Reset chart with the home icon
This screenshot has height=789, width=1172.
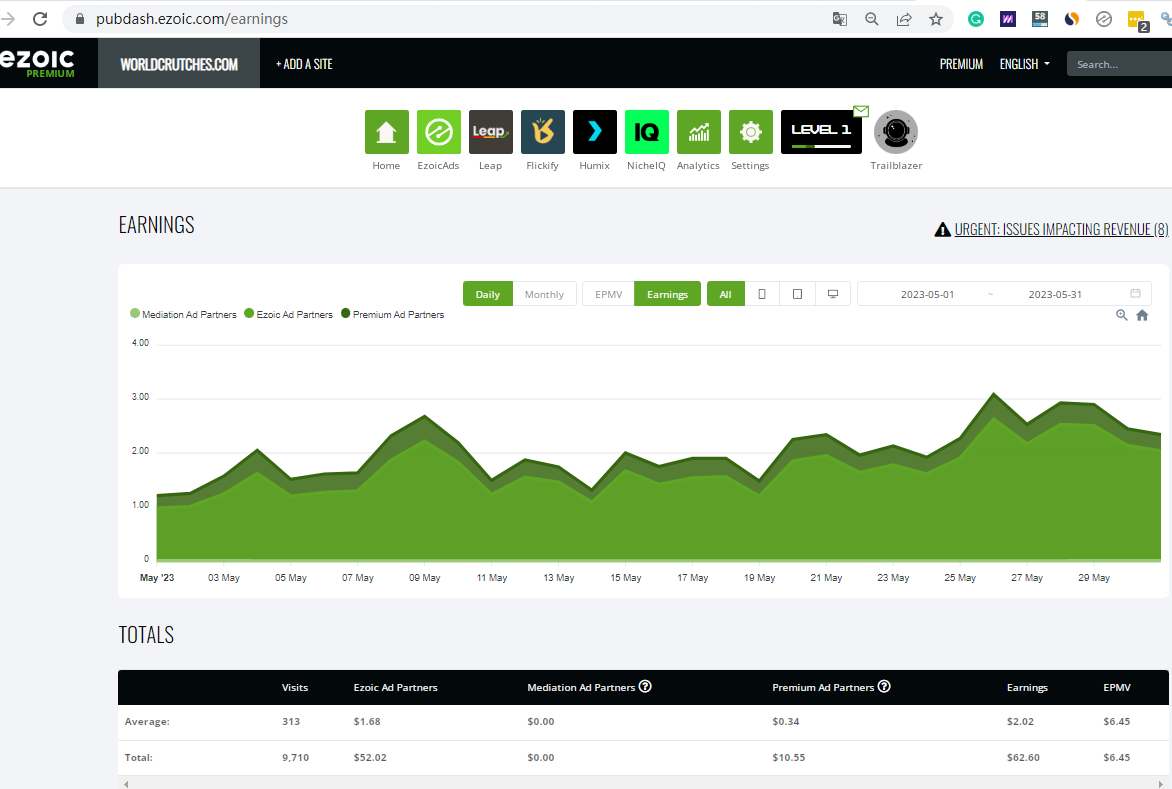(1142, 315)
